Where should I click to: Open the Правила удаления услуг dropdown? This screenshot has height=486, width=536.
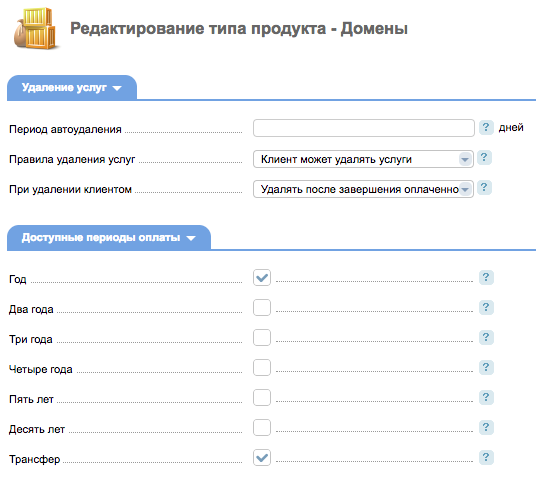363,159
